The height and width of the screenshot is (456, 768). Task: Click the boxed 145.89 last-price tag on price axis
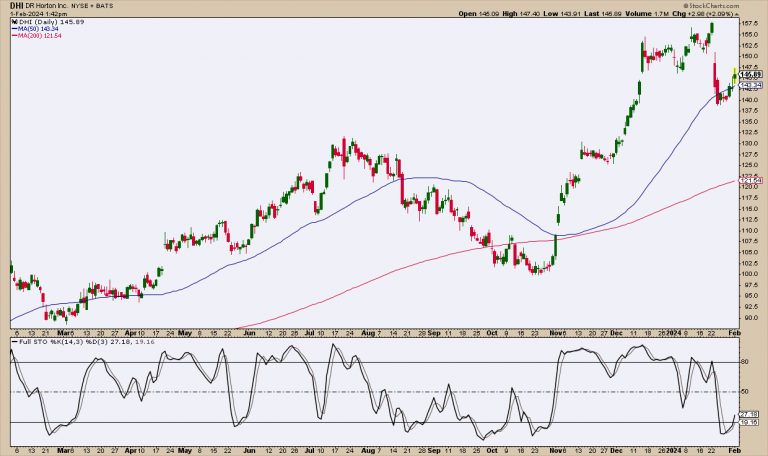(750, 75)
